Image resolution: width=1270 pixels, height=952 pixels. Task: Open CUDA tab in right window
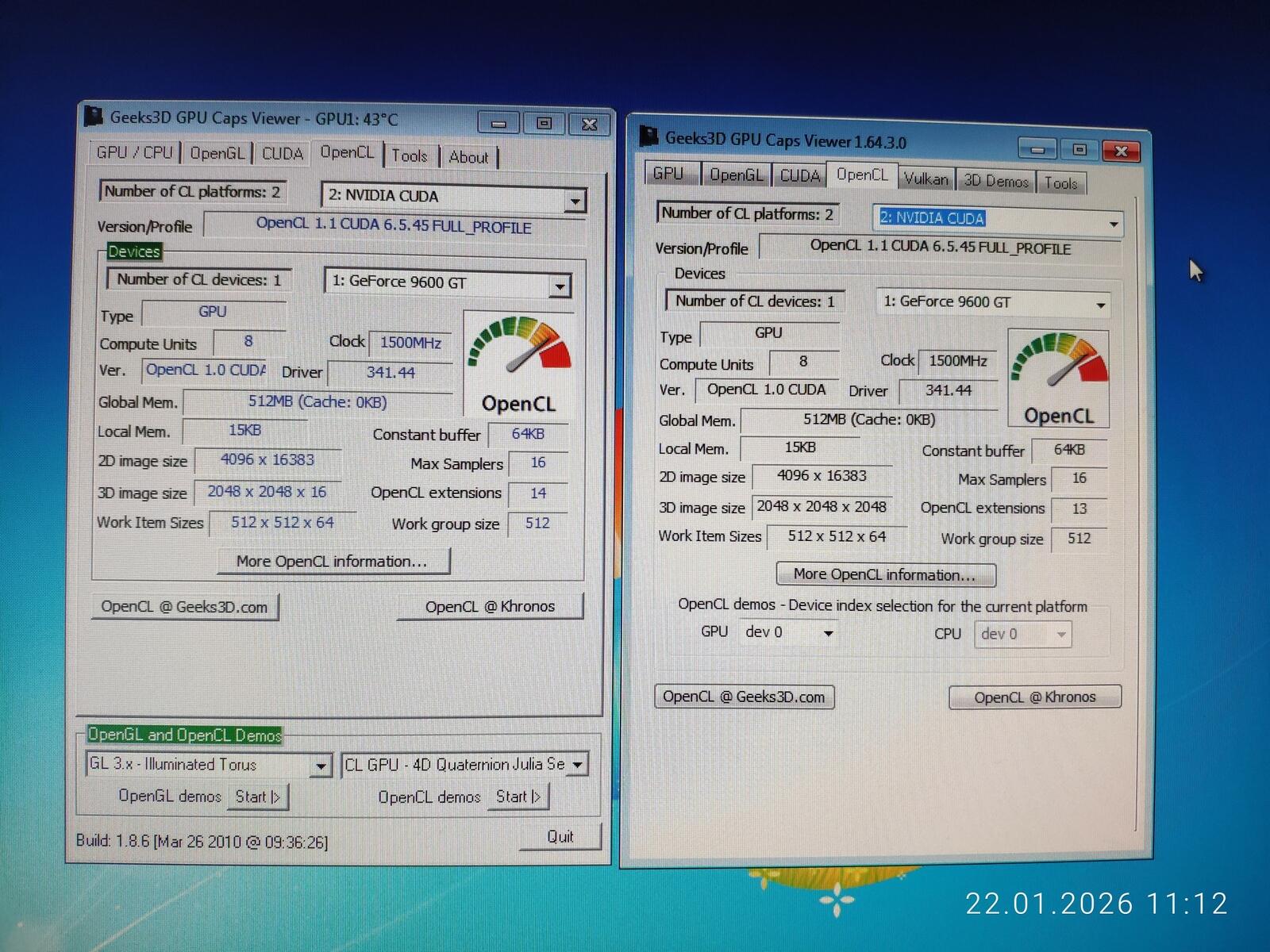799,176
